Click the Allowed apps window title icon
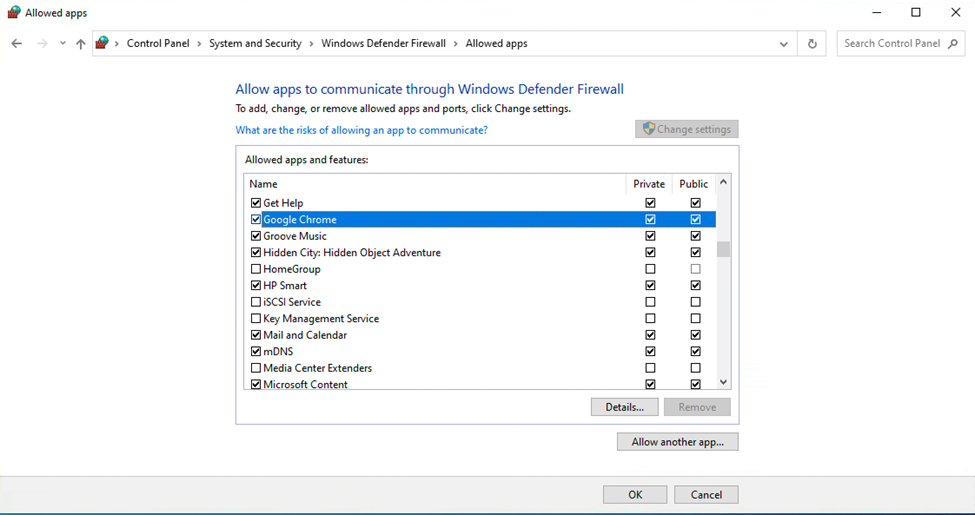The width and height of the screenshot is (975, 515). click(14, 12)
